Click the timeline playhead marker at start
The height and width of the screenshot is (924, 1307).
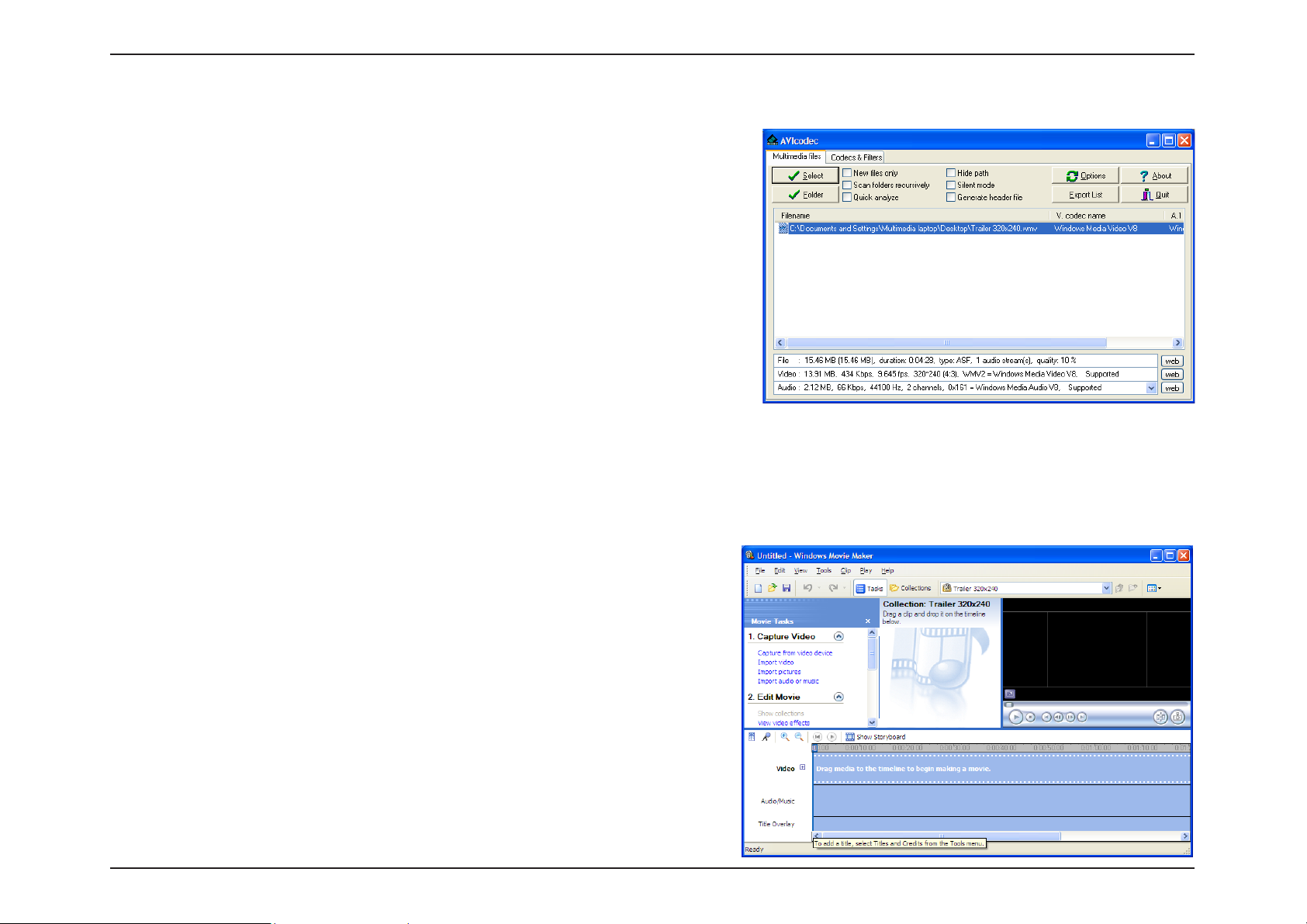pyautogui.click(x=814, y=748)
